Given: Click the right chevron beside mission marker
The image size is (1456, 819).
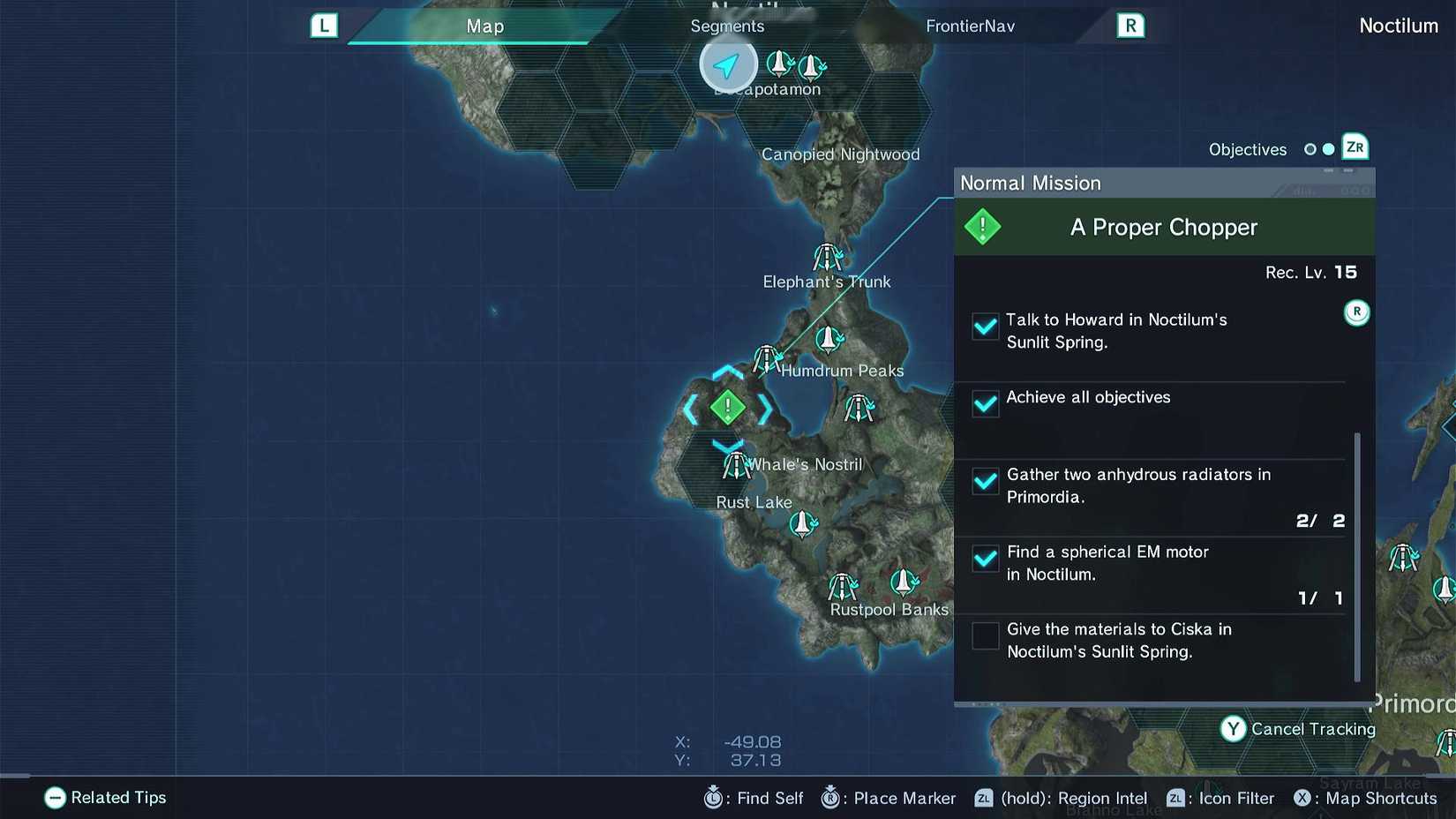Looking at the screenshot, I should point(767,407).
